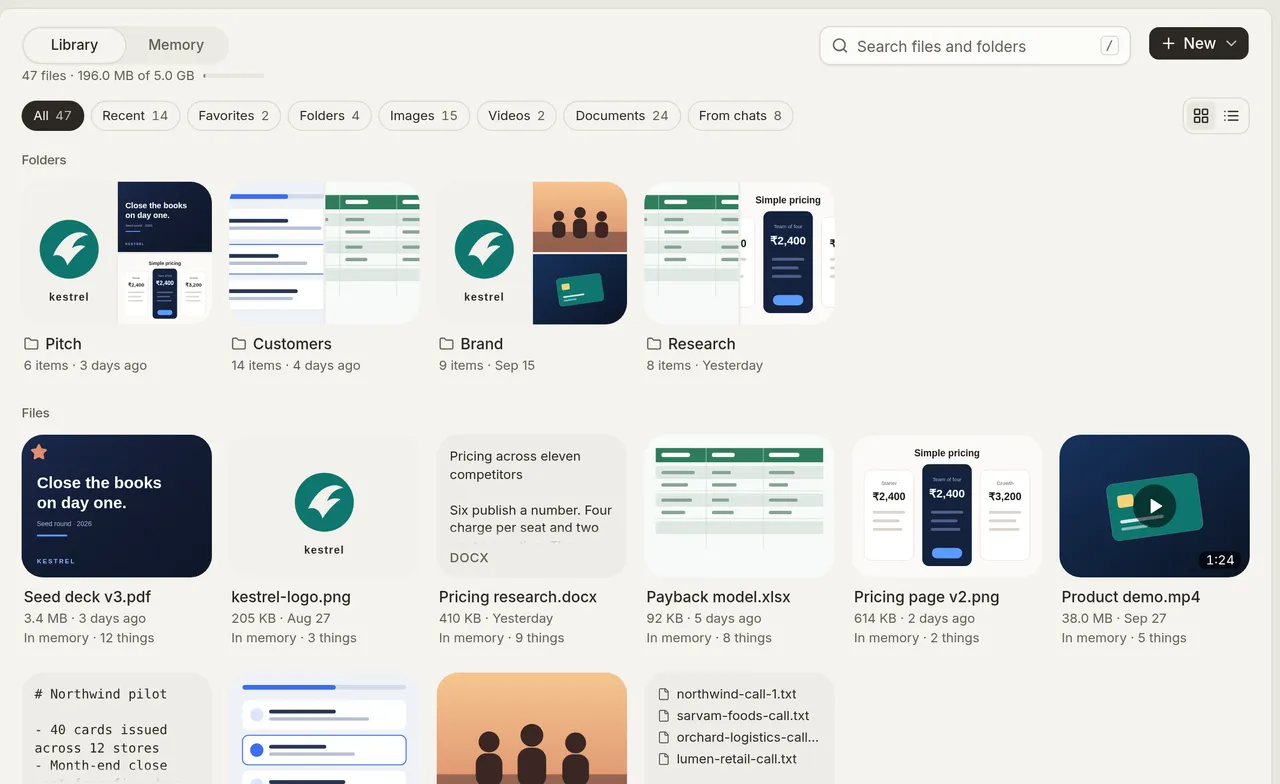Switch to list view icon

coord(1231,116)
